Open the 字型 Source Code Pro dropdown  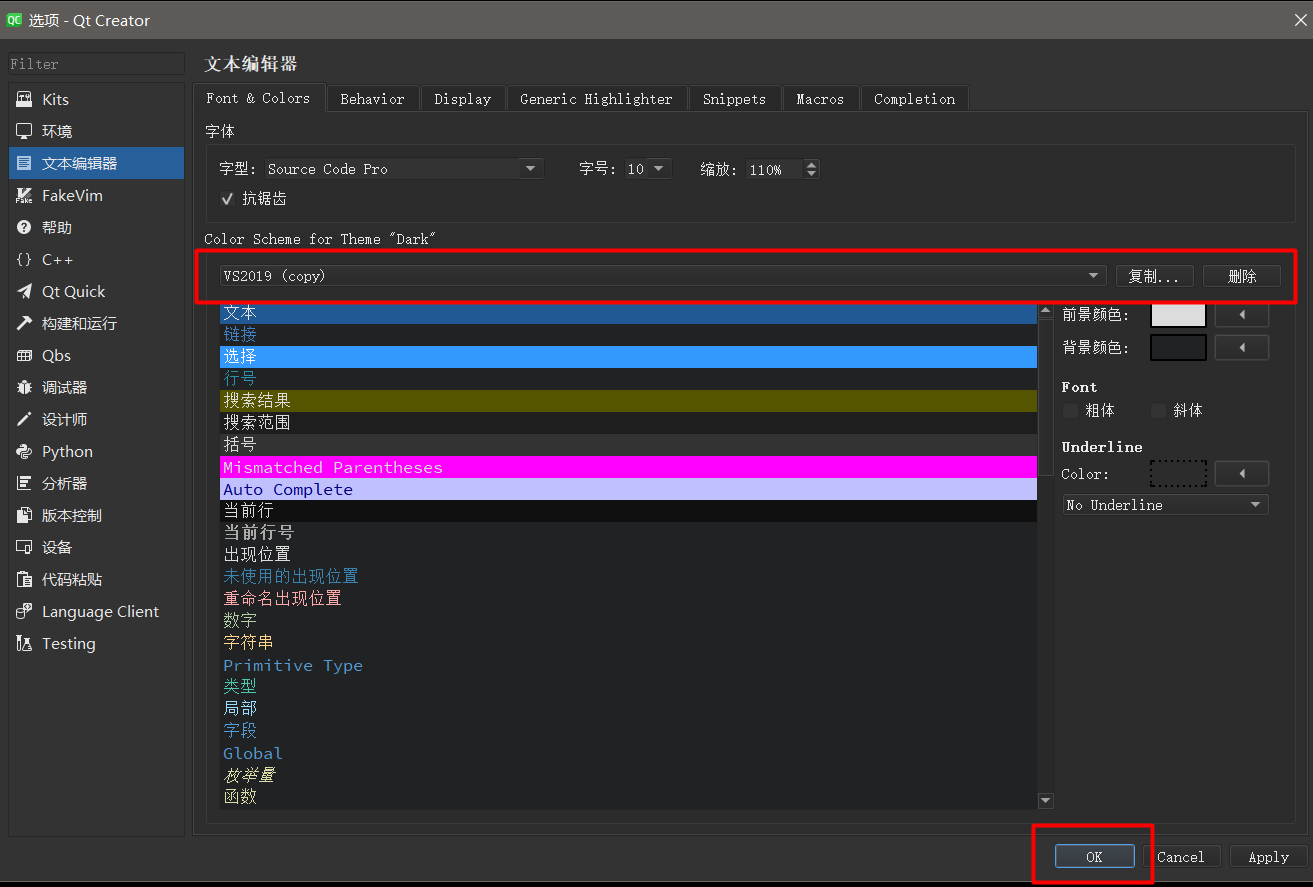(404, 169)
